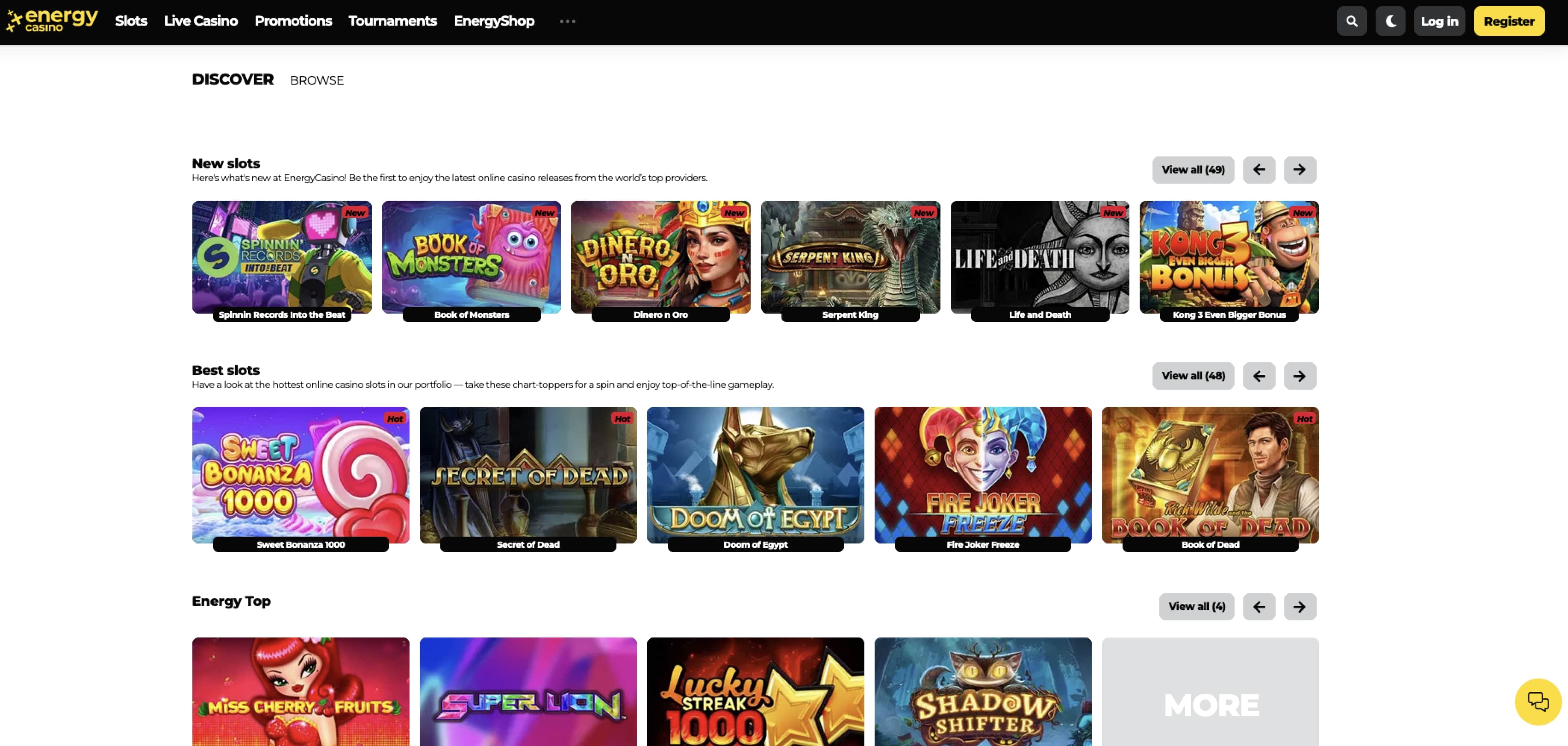Open the Slots menu item
1568x746 pixels.
coord(131,21)
